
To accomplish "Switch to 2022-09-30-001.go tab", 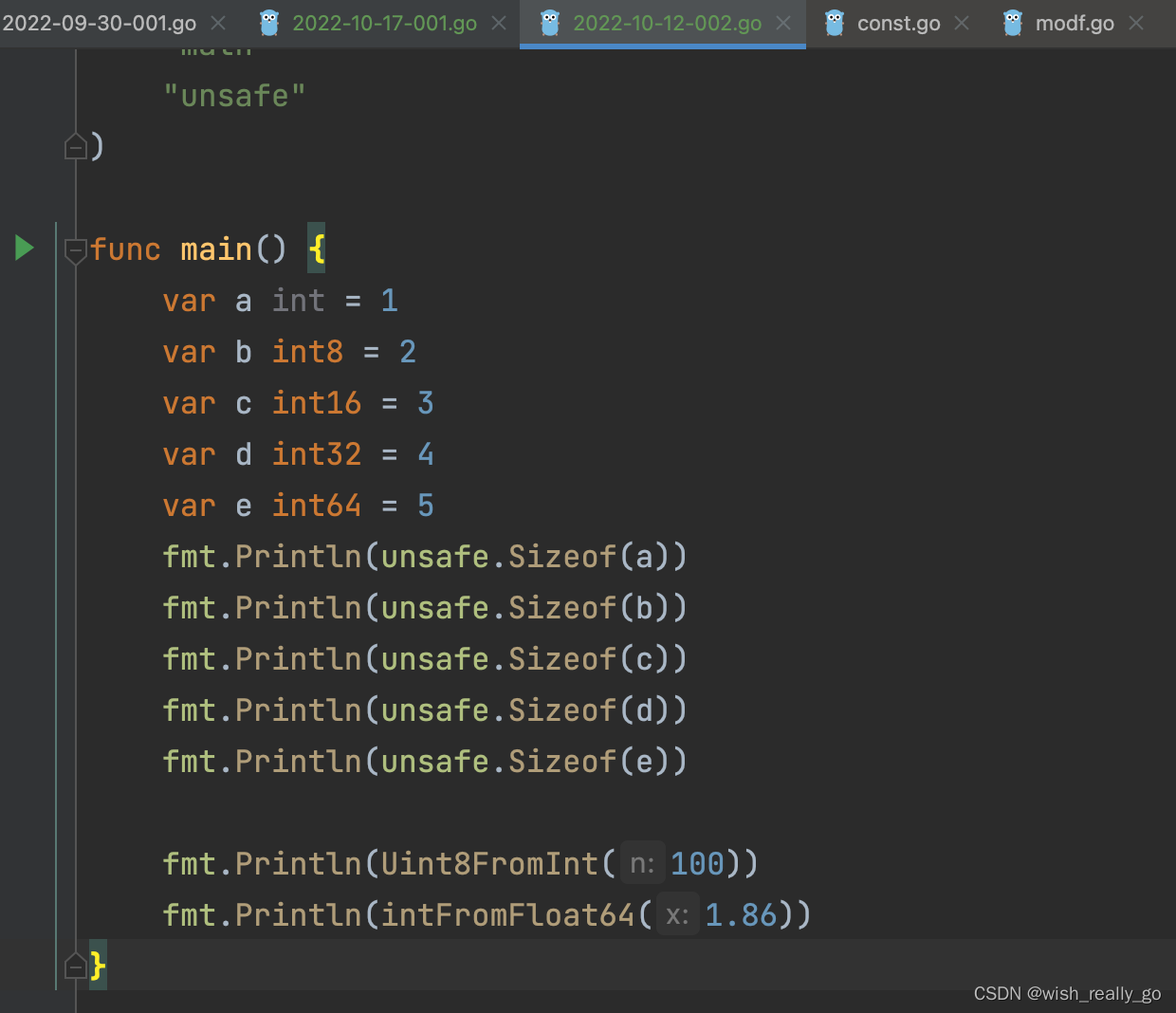I will [x=99, y=23].
